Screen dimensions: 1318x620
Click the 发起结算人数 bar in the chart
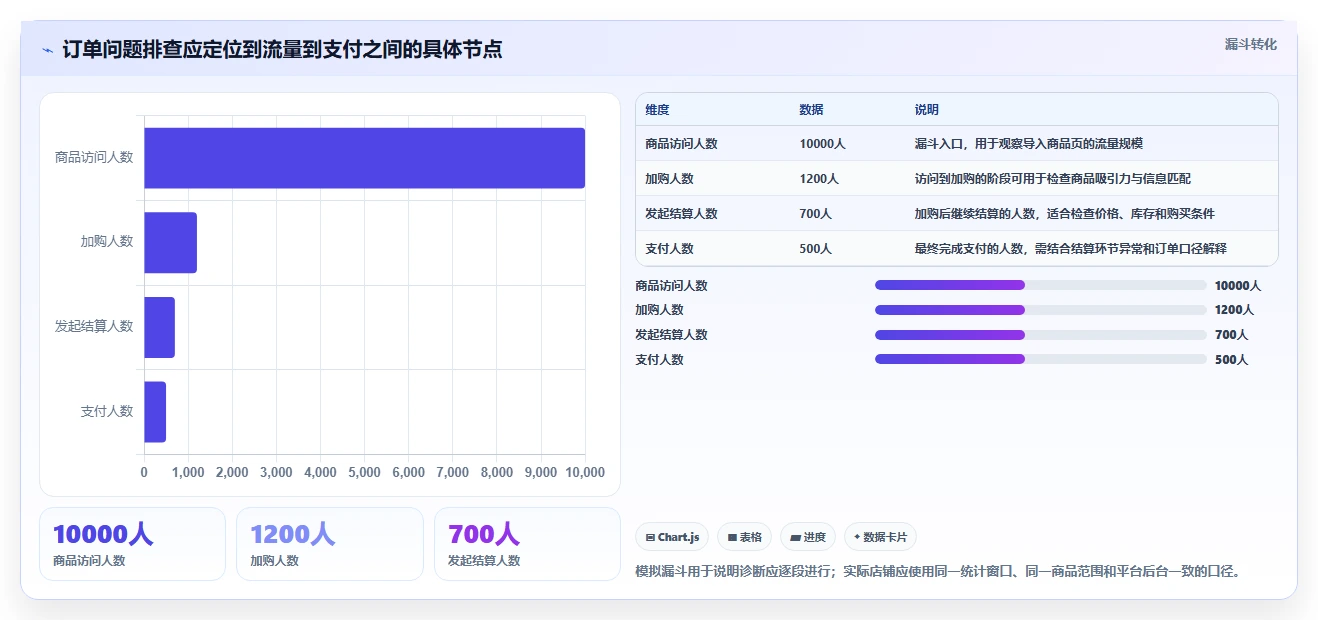159,327
